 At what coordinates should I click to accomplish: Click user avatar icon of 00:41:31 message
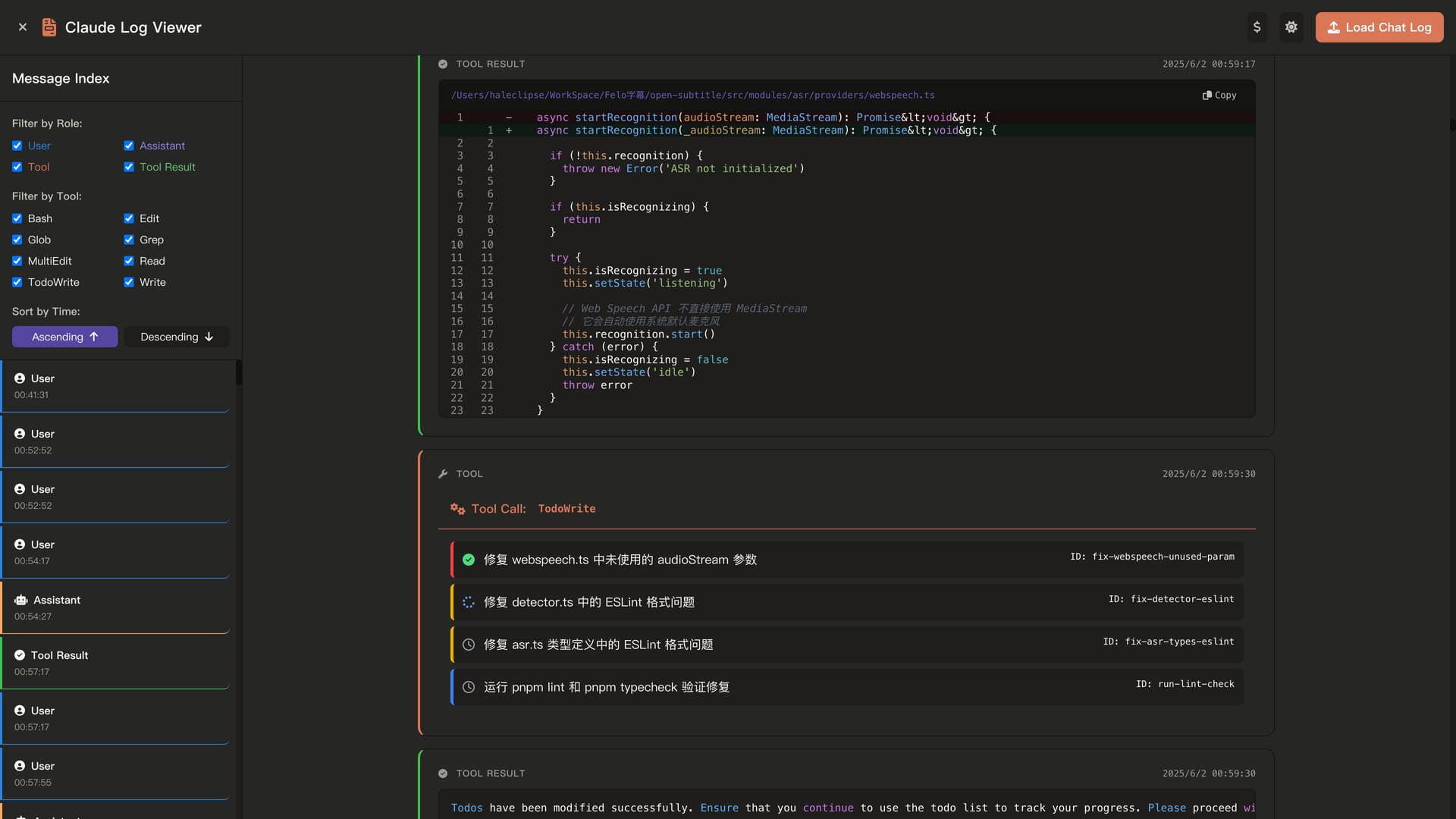click(x=20, y=378)
